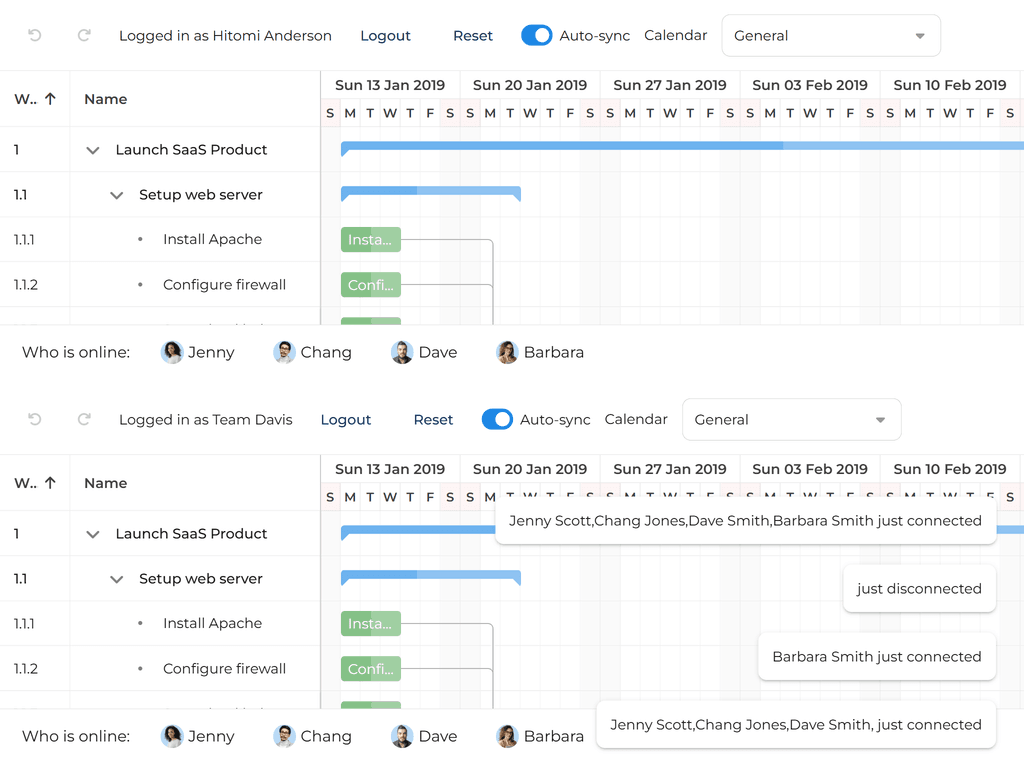Click the redo icon in Hitomi's toolbar

click(x=84, y=35)
